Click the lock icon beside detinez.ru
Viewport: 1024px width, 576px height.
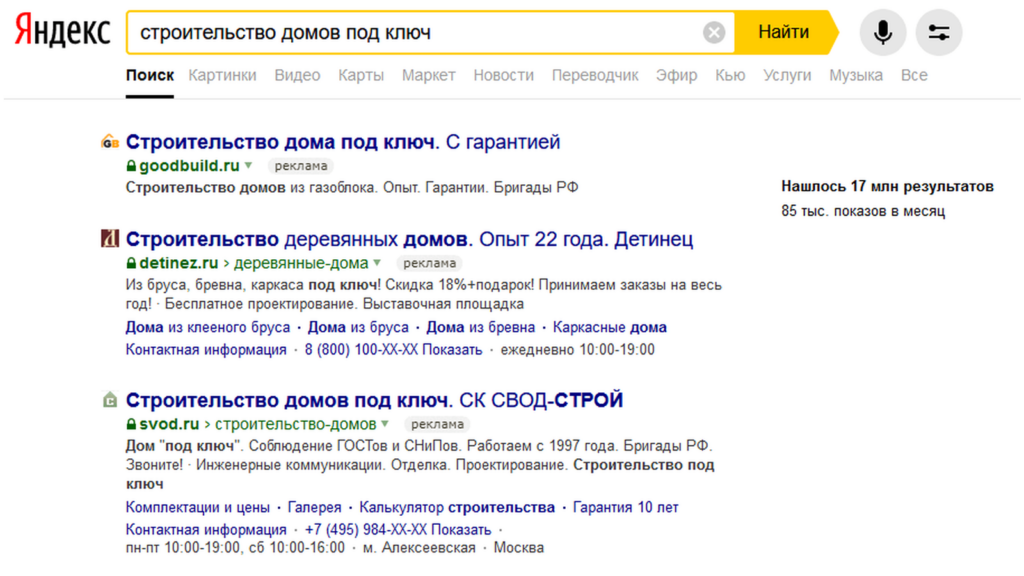(x=131, y=263)
